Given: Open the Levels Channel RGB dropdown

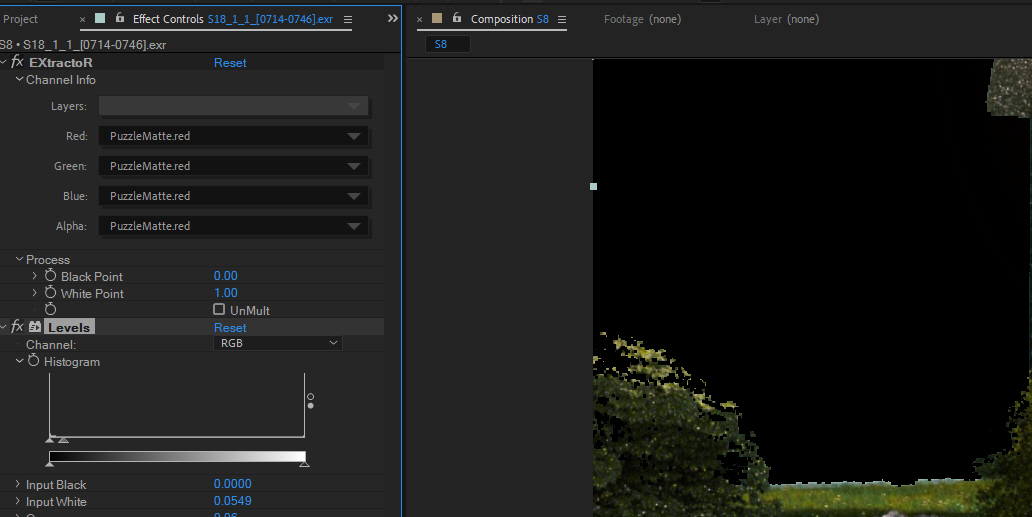Looking at the screenshot, I should click(x=278, y=343).
